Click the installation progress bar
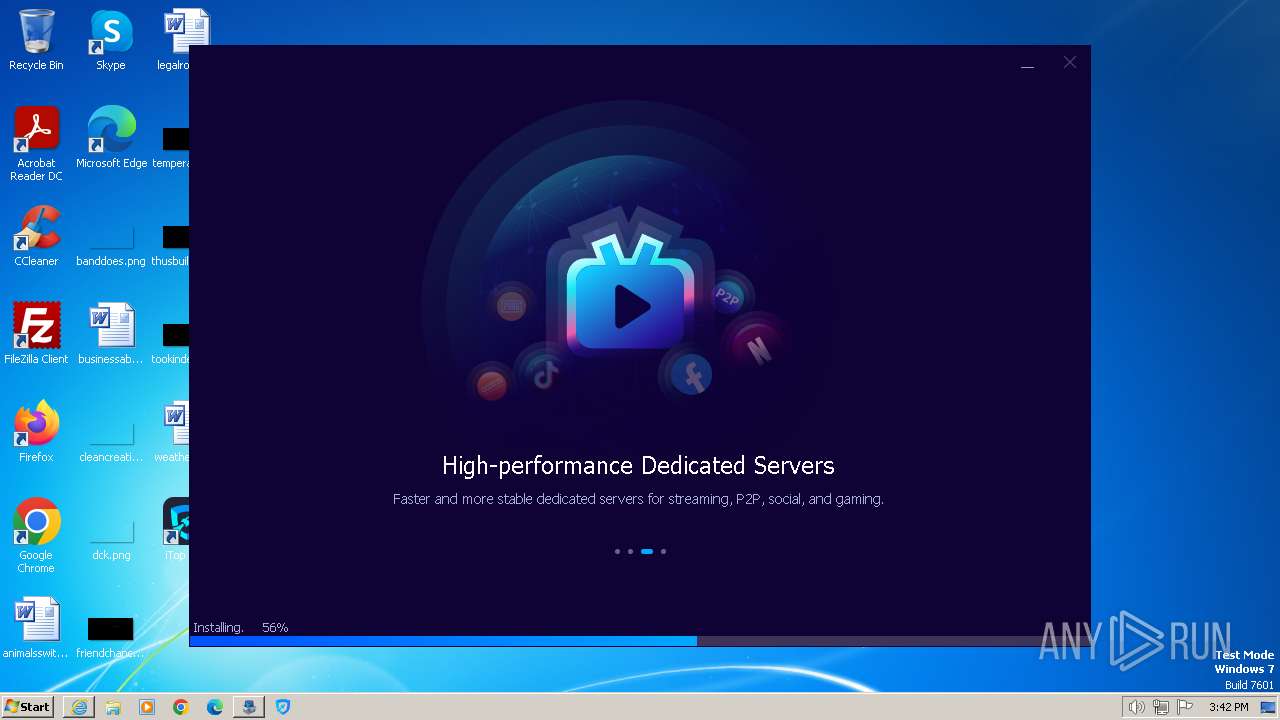 click(x=640, y=641)
